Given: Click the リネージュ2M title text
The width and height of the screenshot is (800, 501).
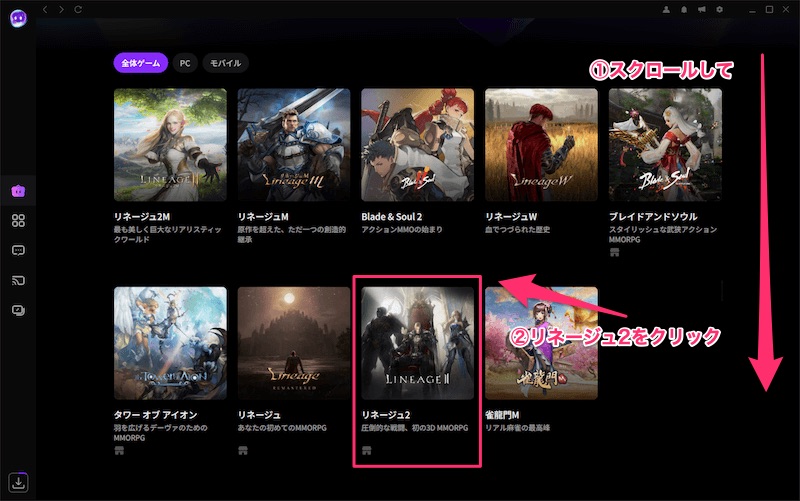Looking at the screenshot, I should 142,216.
